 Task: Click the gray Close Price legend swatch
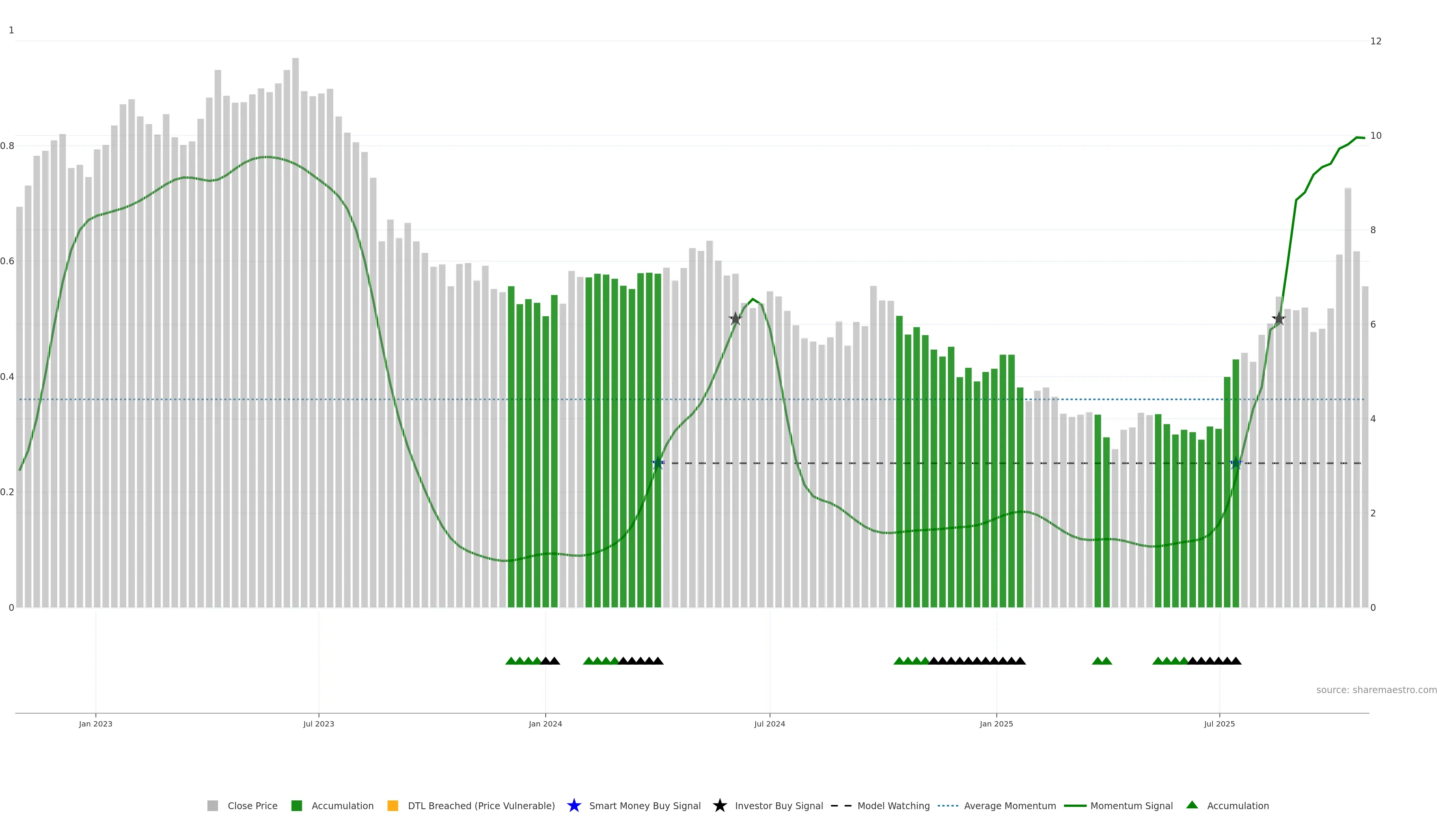click(x=212, y=805)
